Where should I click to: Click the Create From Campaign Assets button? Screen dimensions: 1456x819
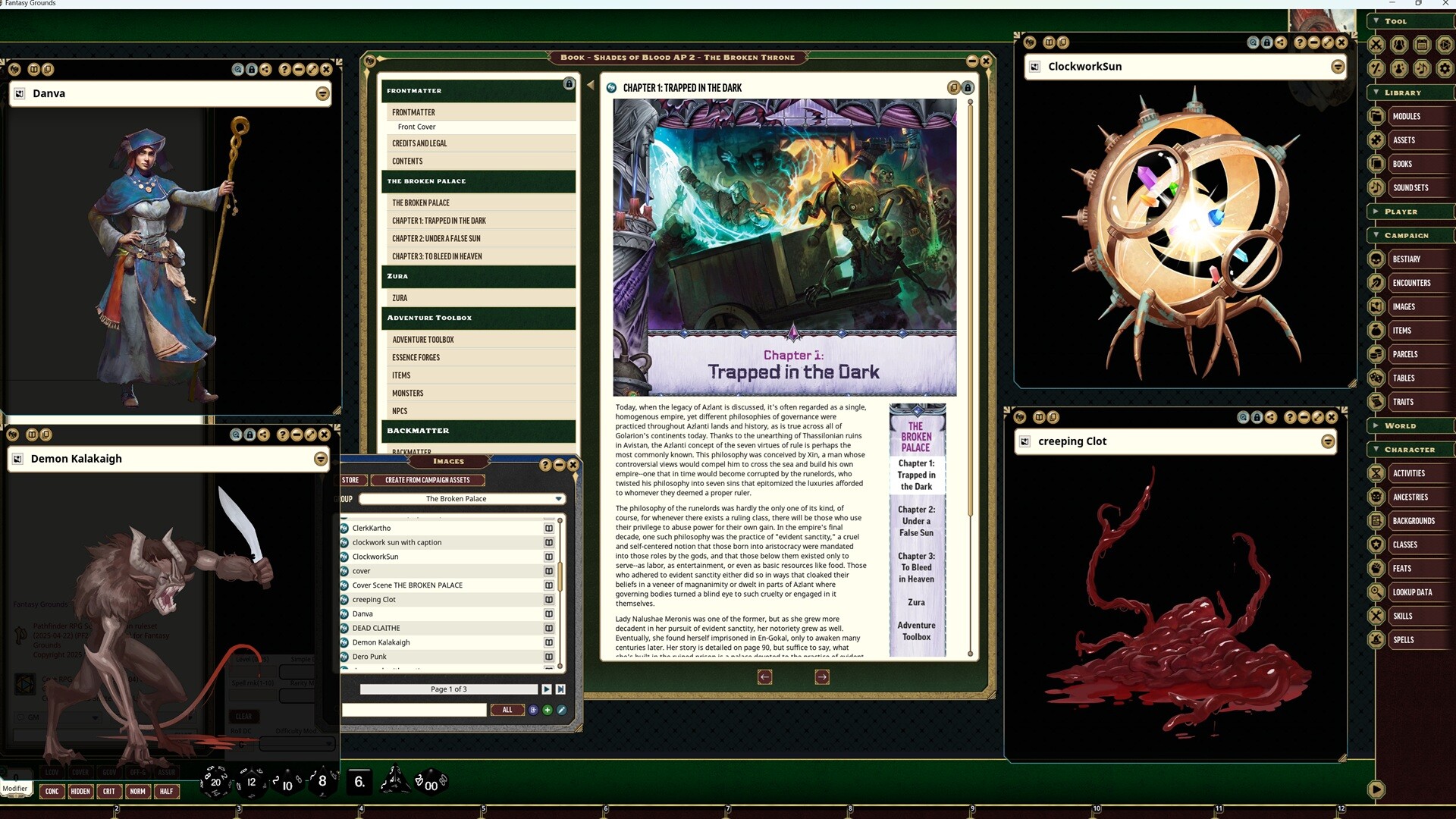coord(426,479)
